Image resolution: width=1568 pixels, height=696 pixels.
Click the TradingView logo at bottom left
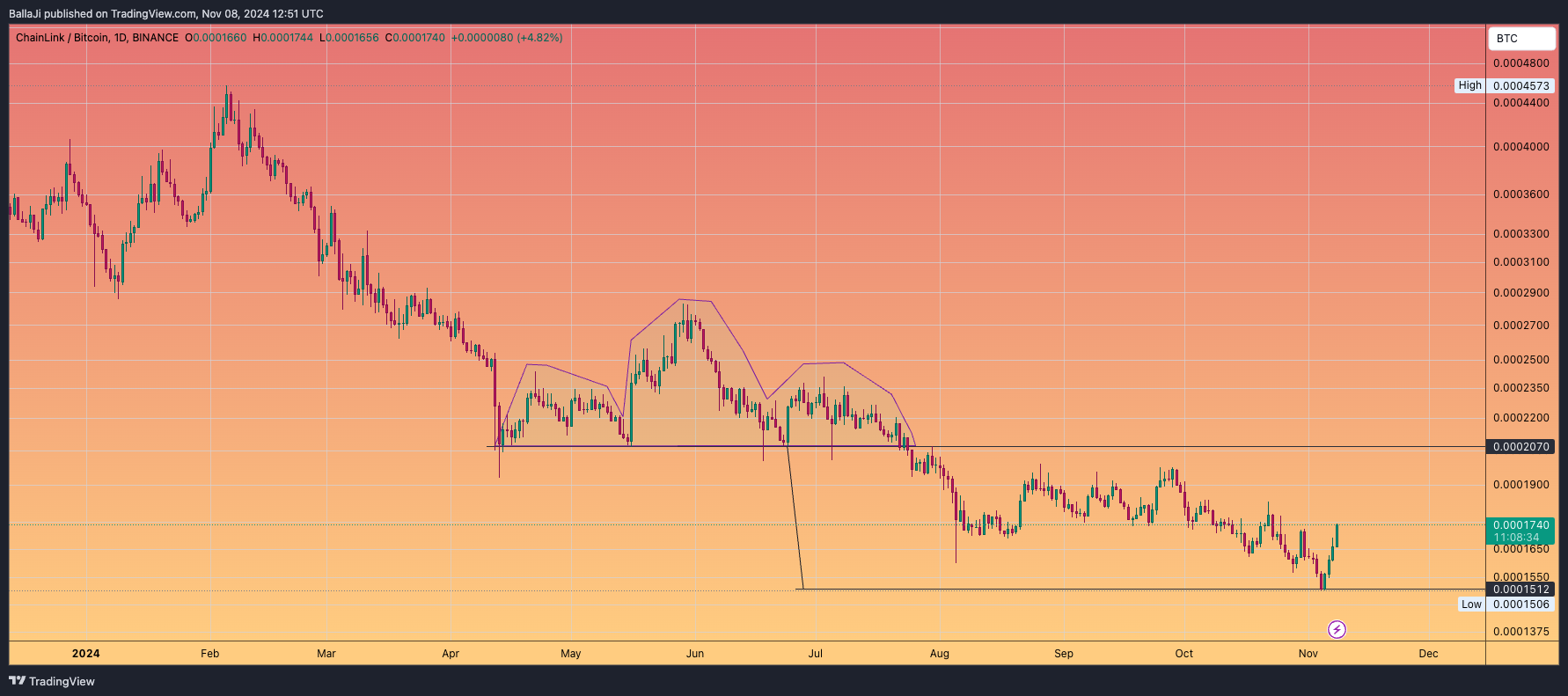52,681
